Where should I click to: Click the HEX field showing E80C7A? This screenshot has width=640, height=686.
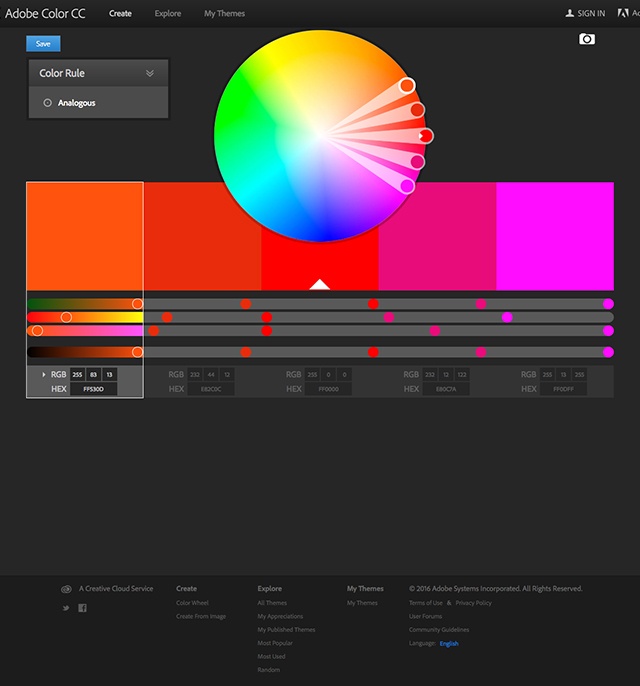446,389
